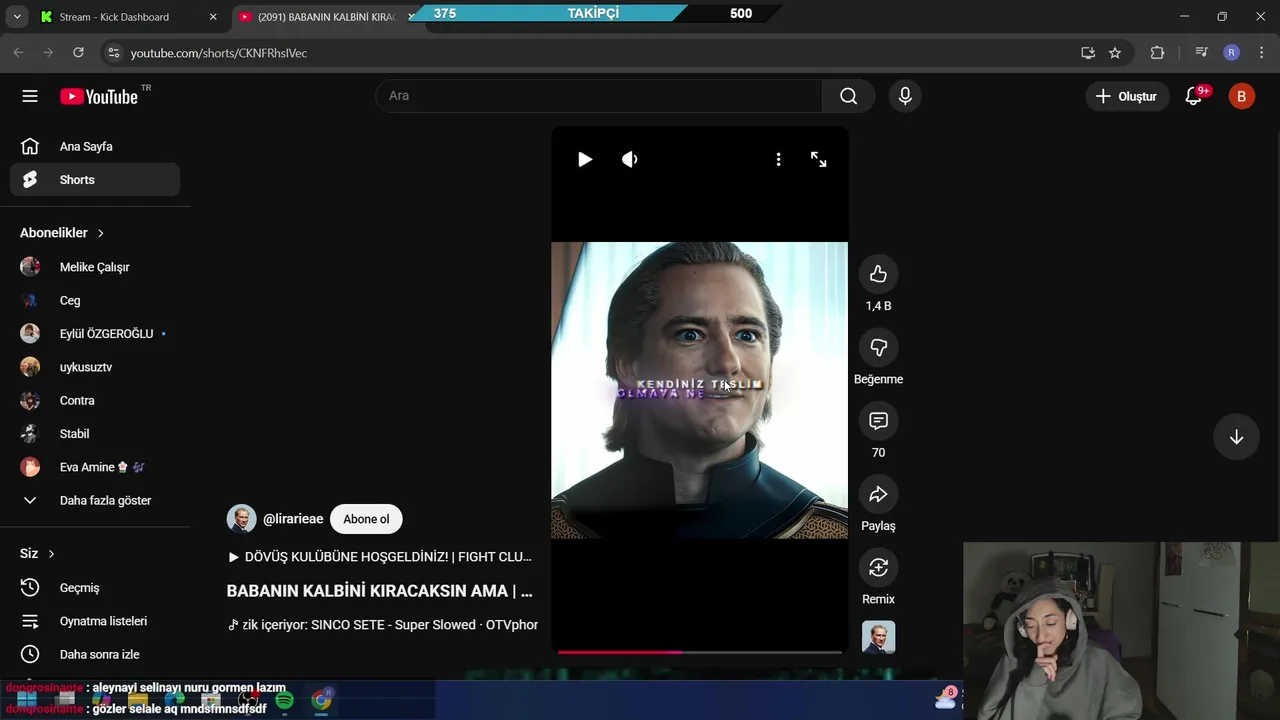Click the search magnifier button
The image size is (1280, 720).
click(848, 96)
